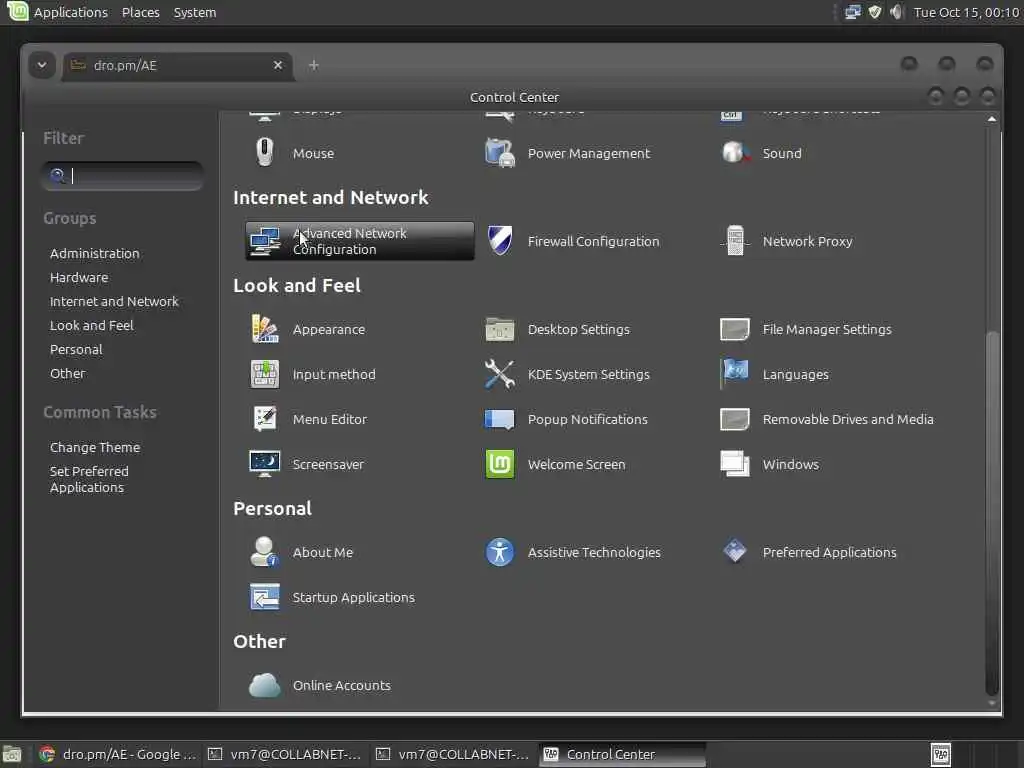Open Languages flag icon
Viewport: 1024px width, 768px height.
(x=735, y=374)
